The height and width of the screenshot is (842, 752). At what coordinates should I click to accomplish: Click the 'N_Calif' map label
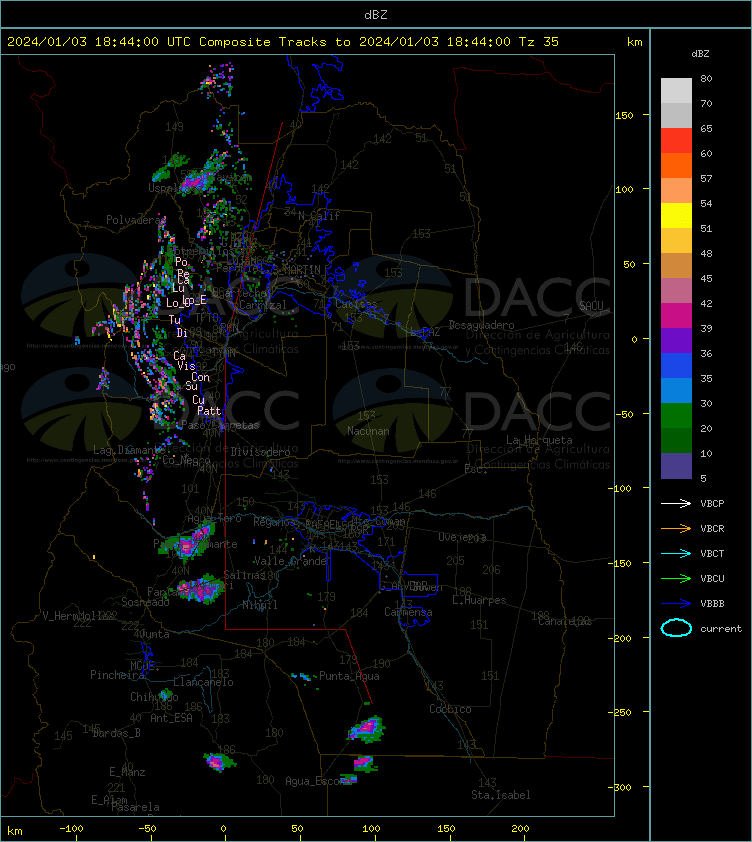click(319, 216)
